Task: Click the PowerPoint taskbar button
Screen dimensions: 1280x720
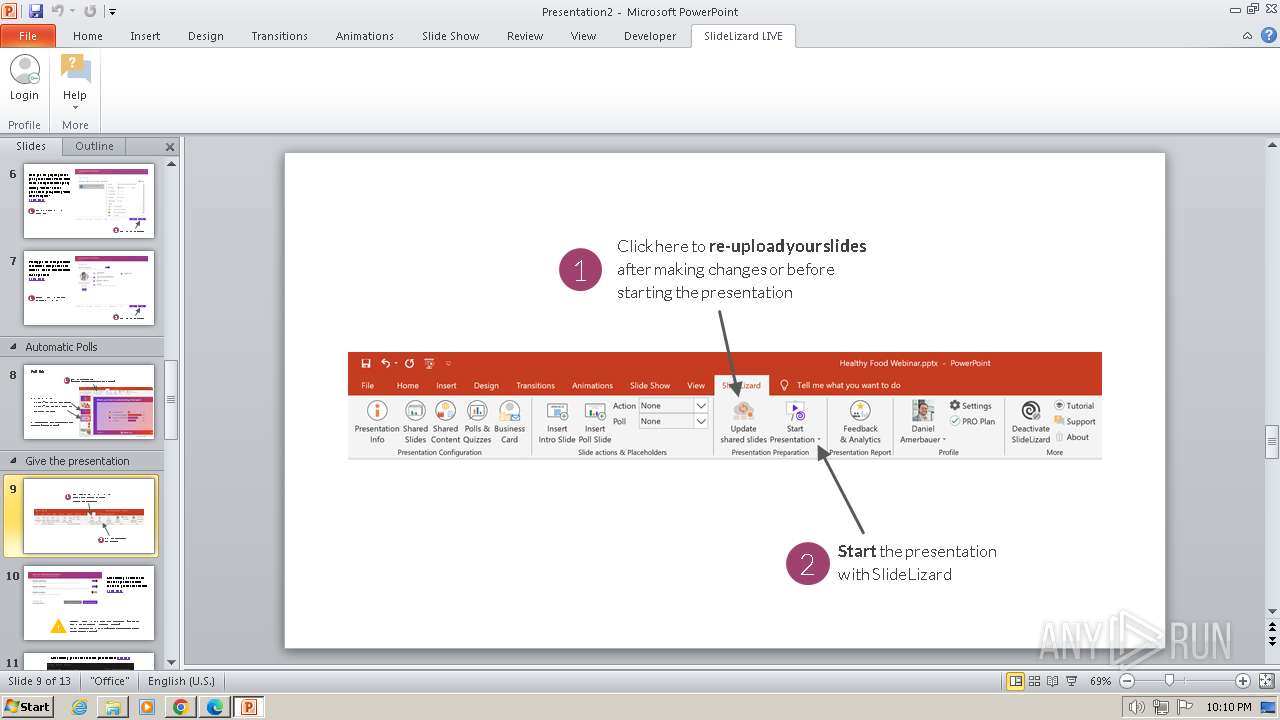Action: click(x=249, y=707)
